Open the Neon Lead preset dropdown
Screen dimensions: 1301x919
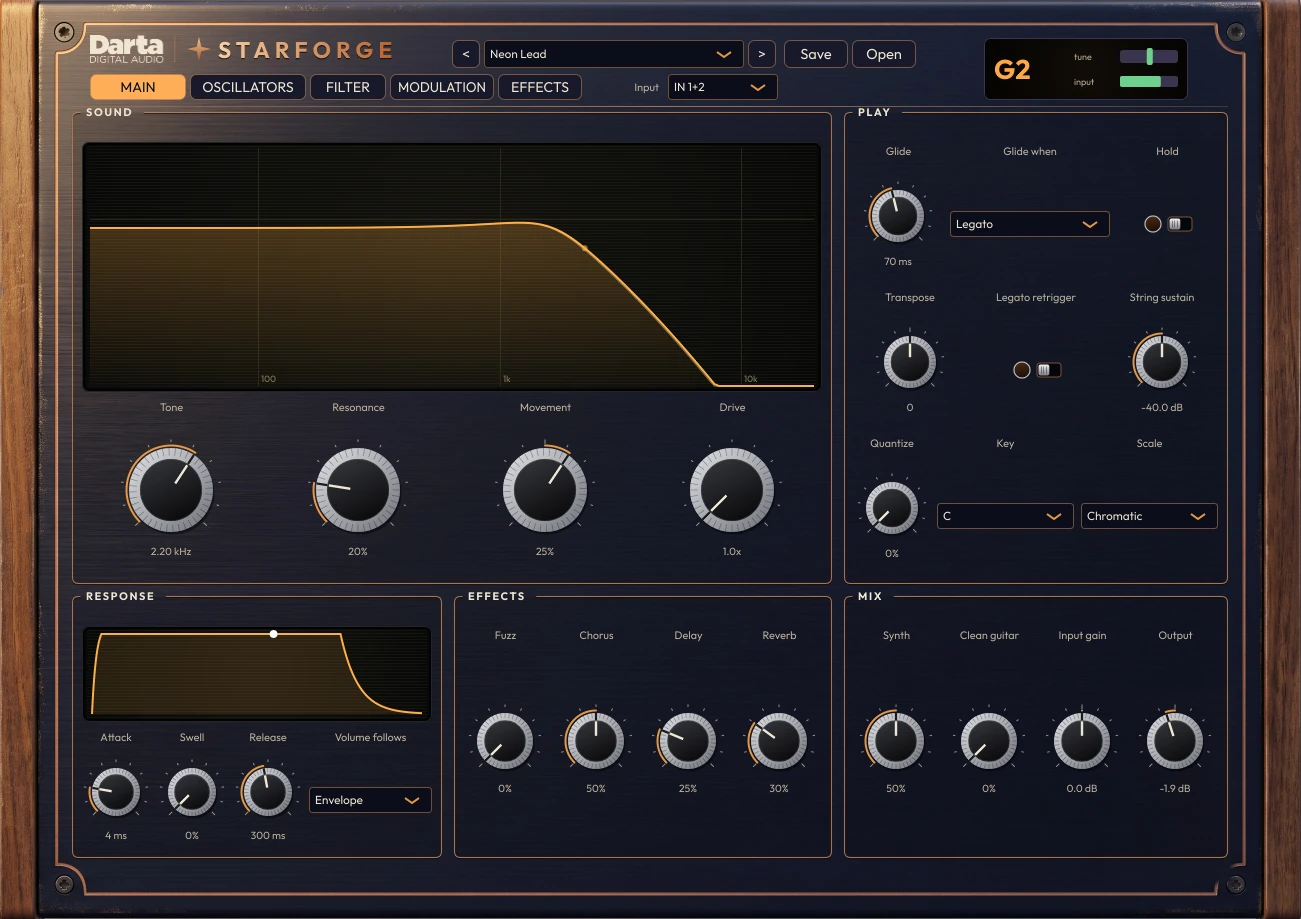pyautogui.click(x=614, y=54)
